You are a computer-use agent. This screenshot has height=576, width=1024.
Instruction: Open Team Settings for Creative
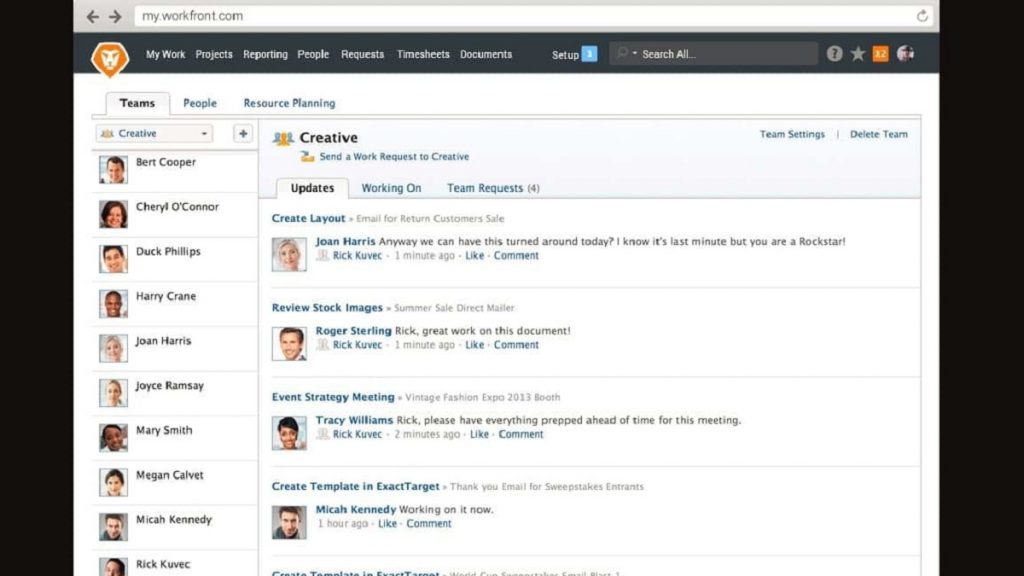[x=792, y=133]
